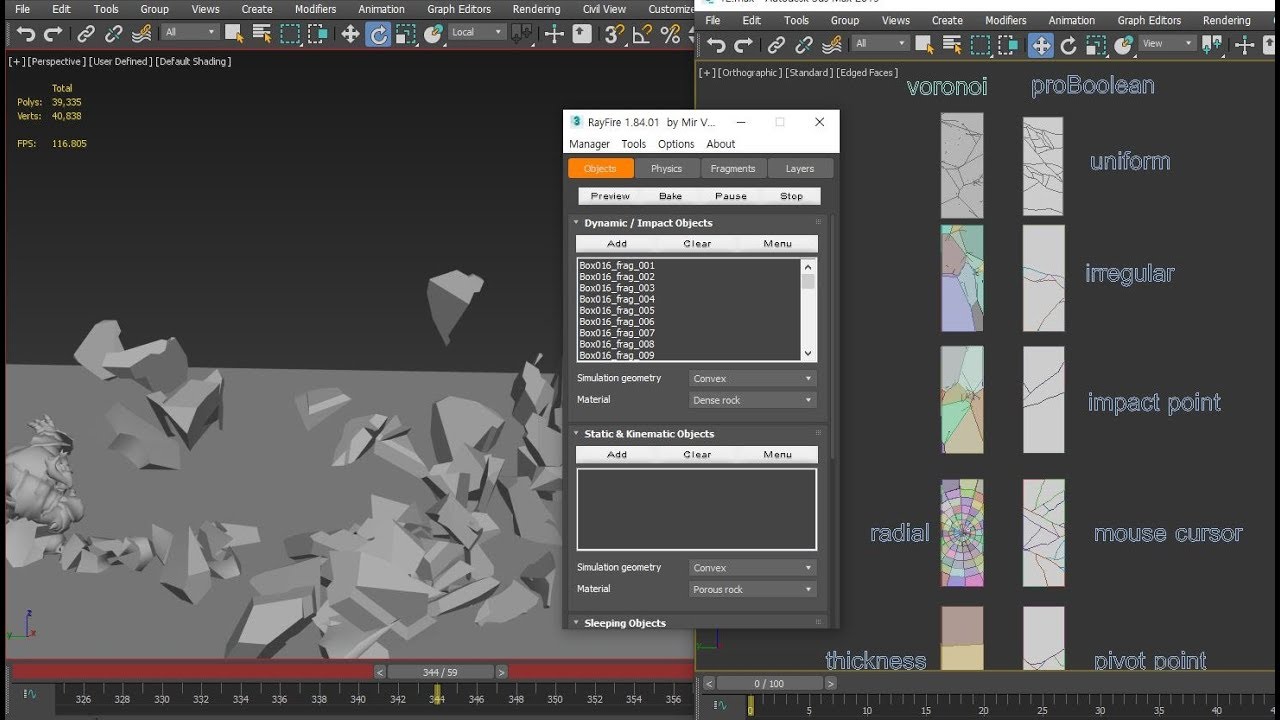Click Pause button in RayFire
The height and width of the screenshot is (720, 1280).
click(x=731, y=196)
